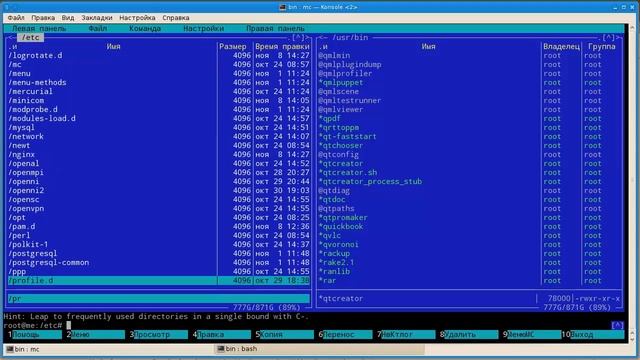Select the highlighted /profile.d directory
The height and width of the screenshot is (360, 640).
(x=158, y=280)
